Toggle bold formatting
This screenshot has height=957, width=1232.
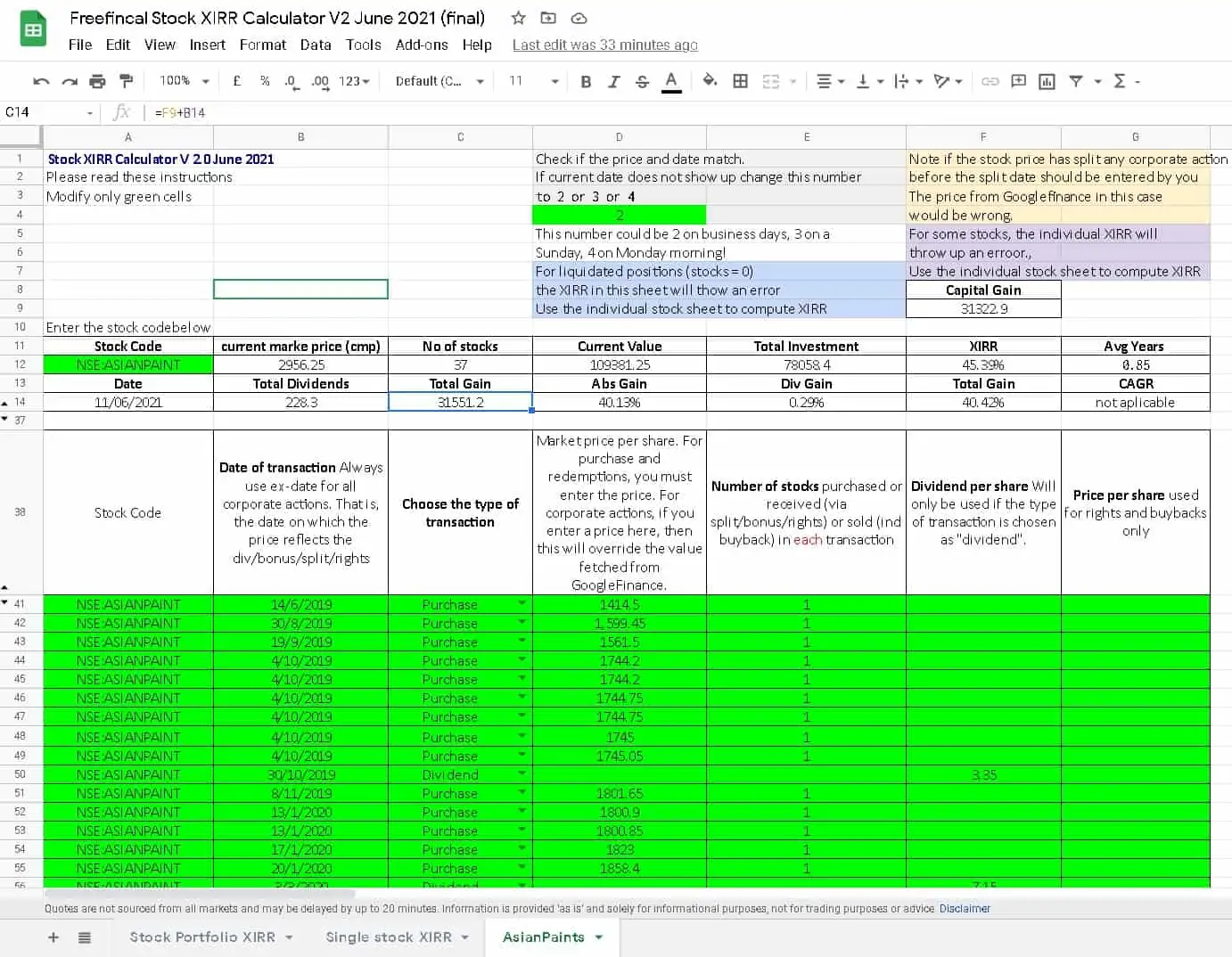586,81
